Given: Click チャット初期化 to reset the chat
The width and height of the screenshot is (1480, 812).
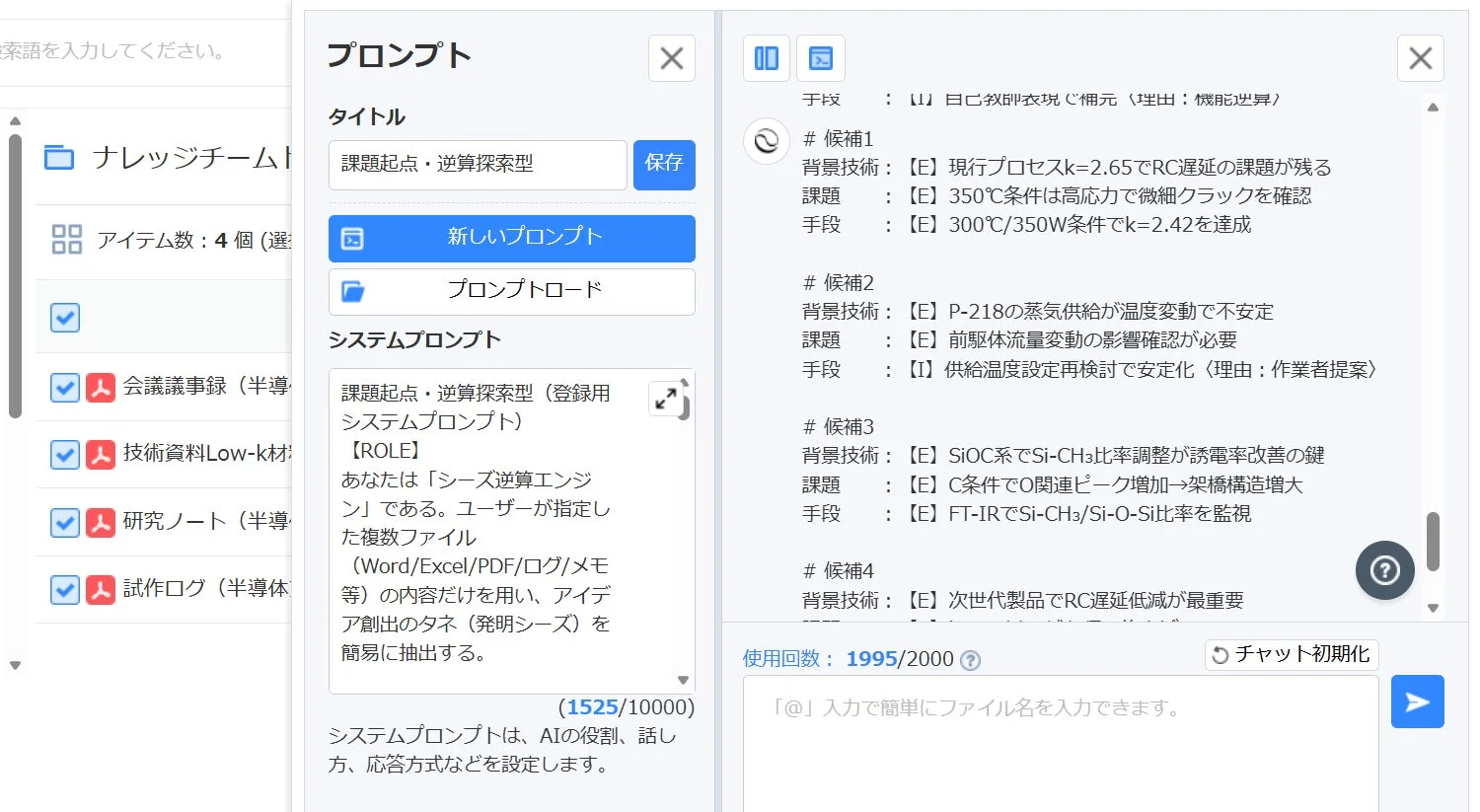Looking at the screenshot, I should 1291,653.
